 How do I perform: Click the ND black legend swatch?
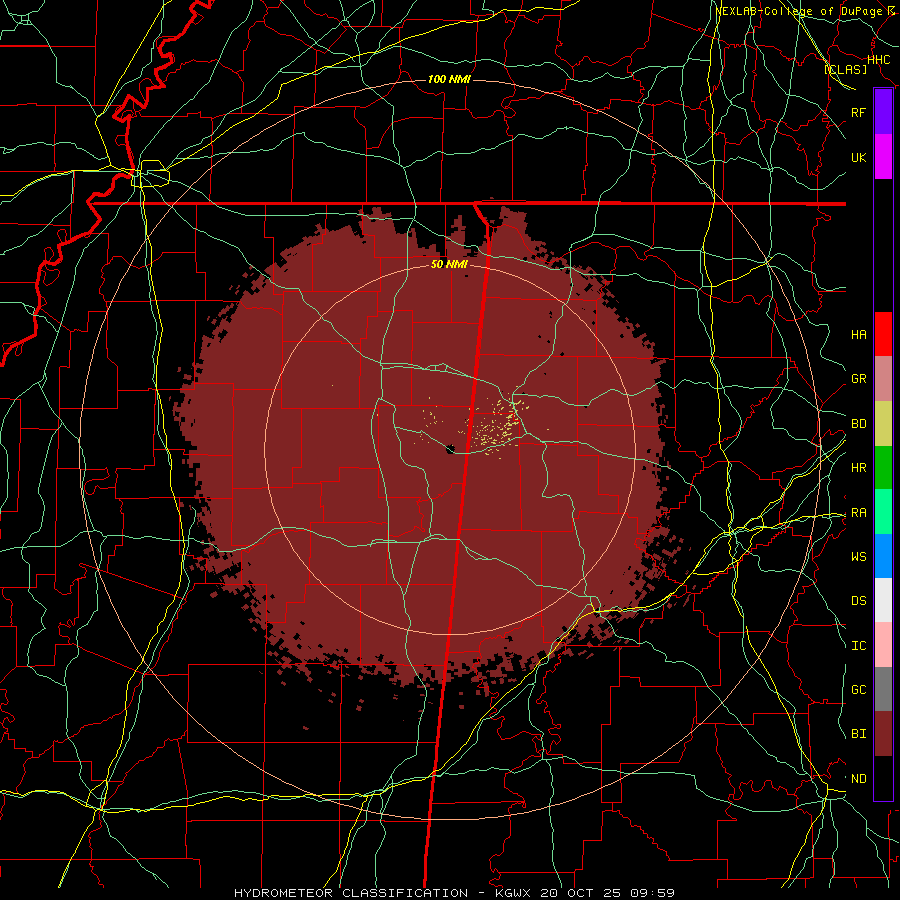(x=883, y=778)
